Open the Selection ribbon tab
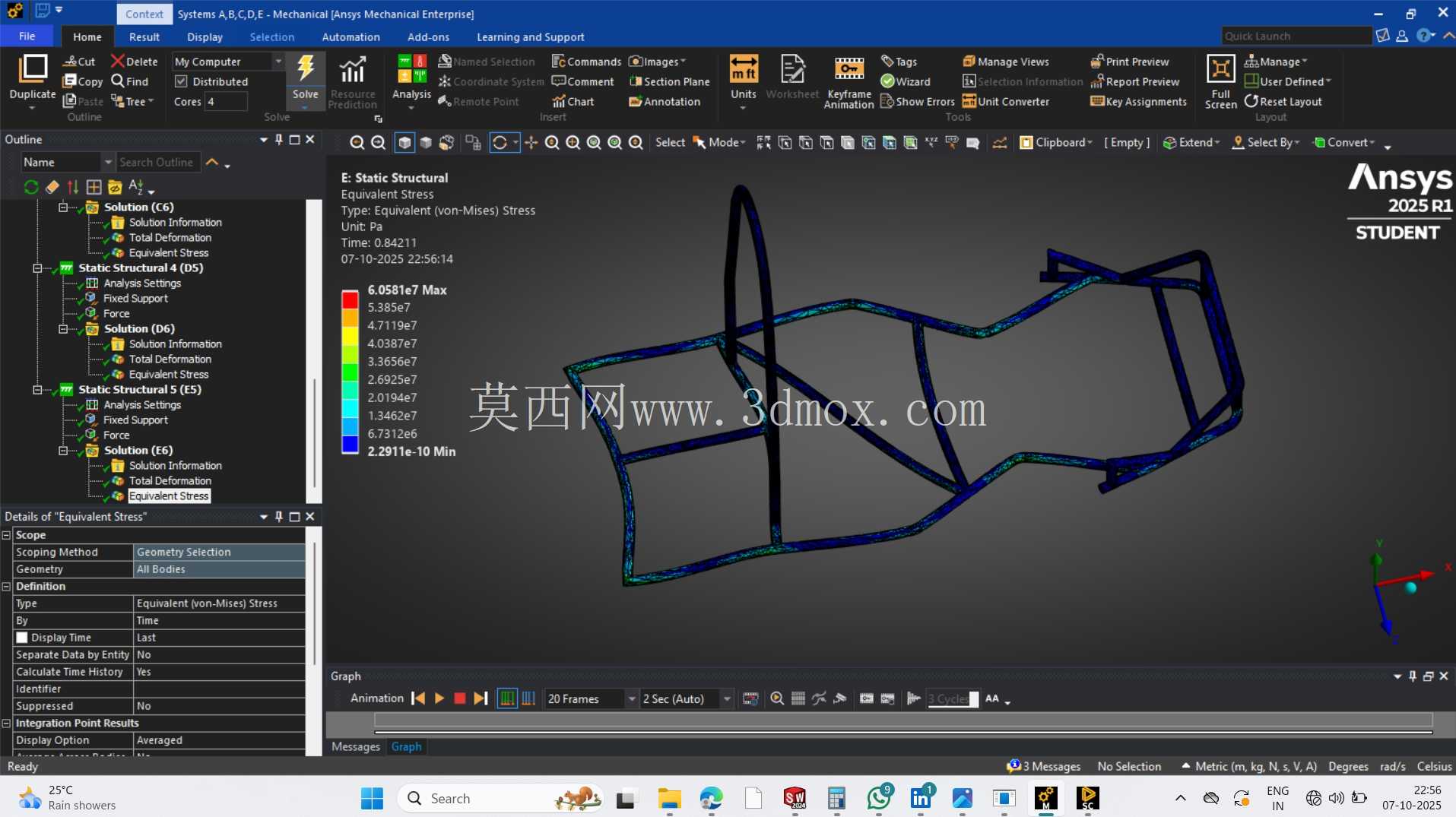Screen dimensions: 1456x817 271,36
